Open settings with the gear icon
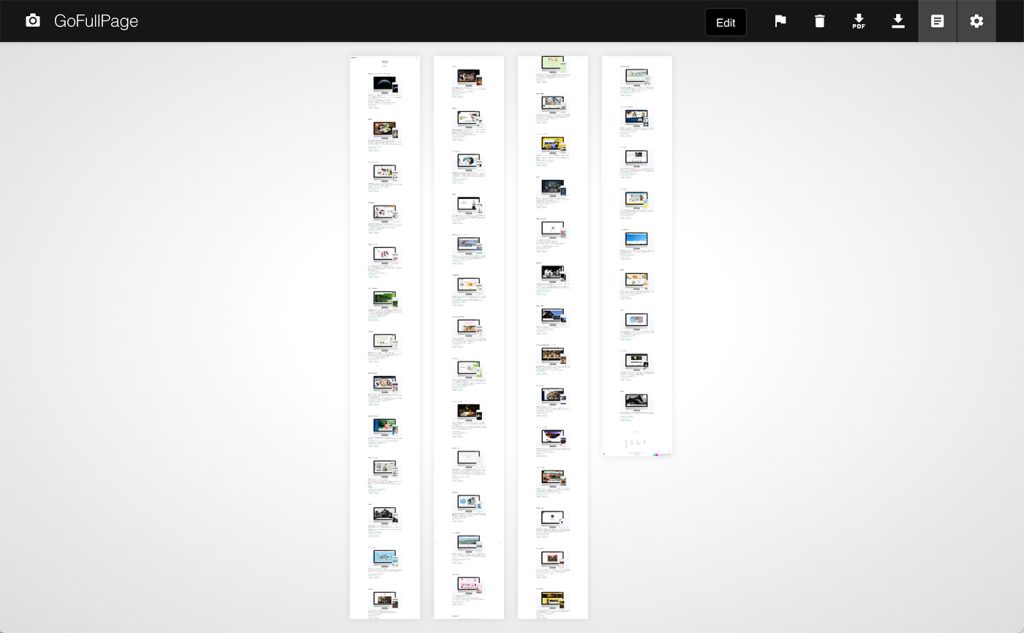Viewport: 1024px width, 633px height. (976, 21)
